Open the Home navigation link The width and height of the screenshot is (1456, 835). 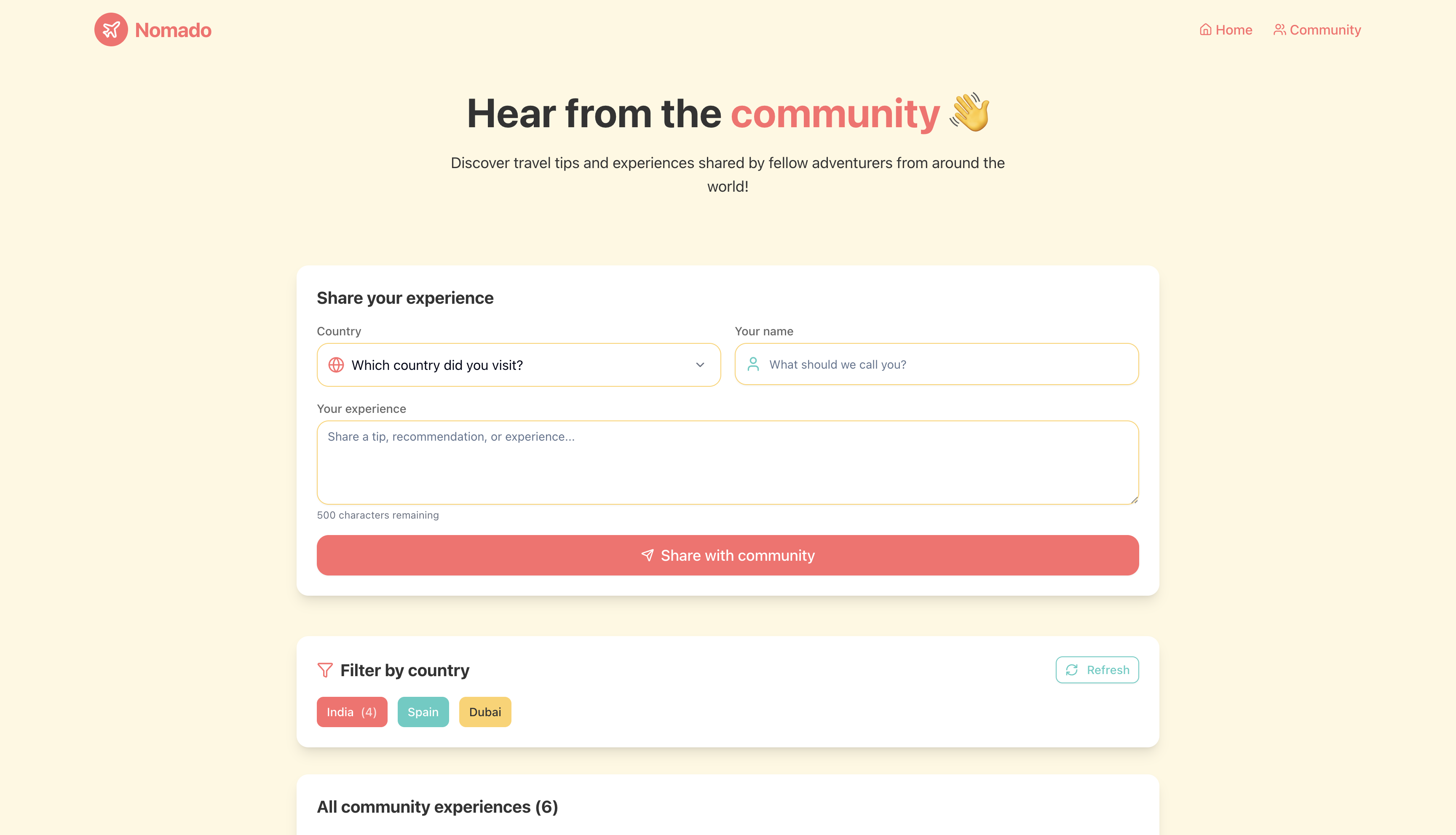coord(1226,30)
